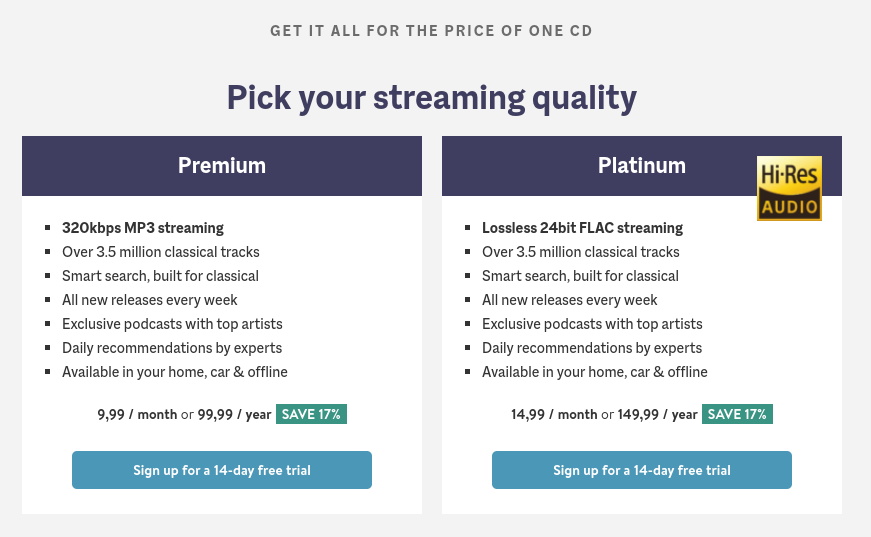Click Premium's Exclusive podcasts with top artists
Image resolution: width=871 pixels, height=537 pixels.
pos(172,324)
